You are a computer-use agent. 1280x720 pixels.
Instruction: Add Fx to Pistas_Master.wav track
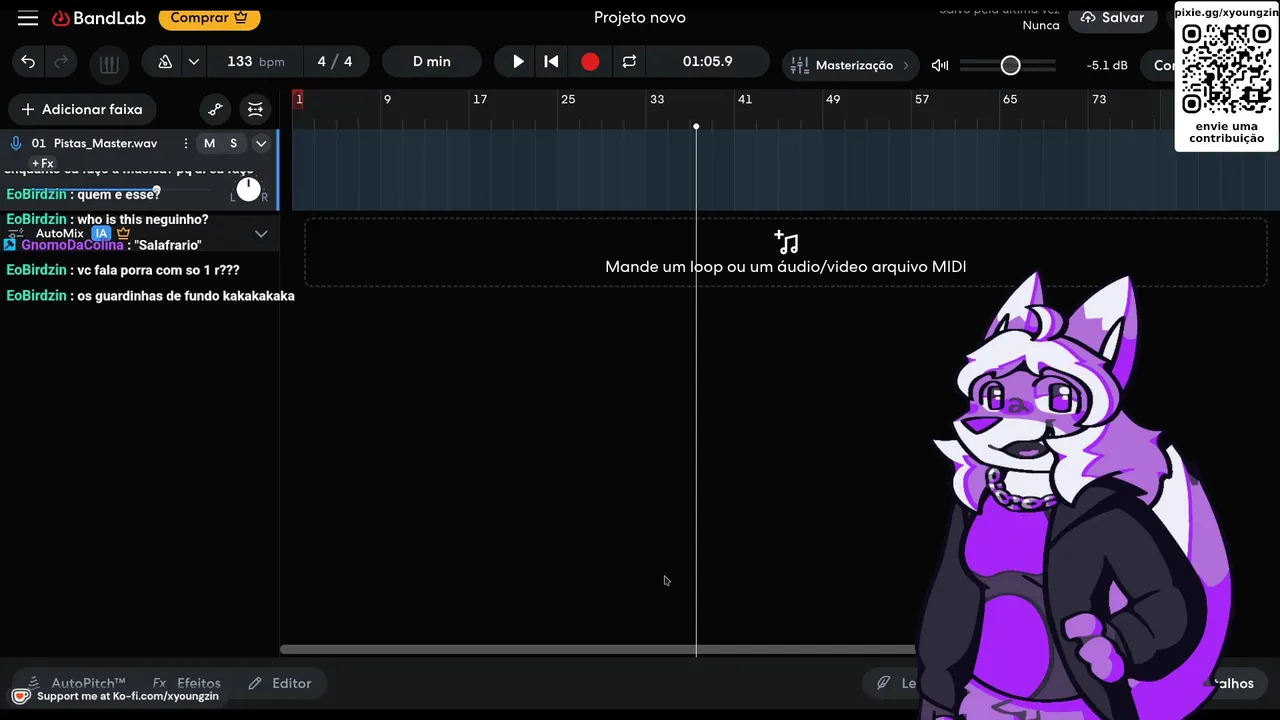pos(42,163)
